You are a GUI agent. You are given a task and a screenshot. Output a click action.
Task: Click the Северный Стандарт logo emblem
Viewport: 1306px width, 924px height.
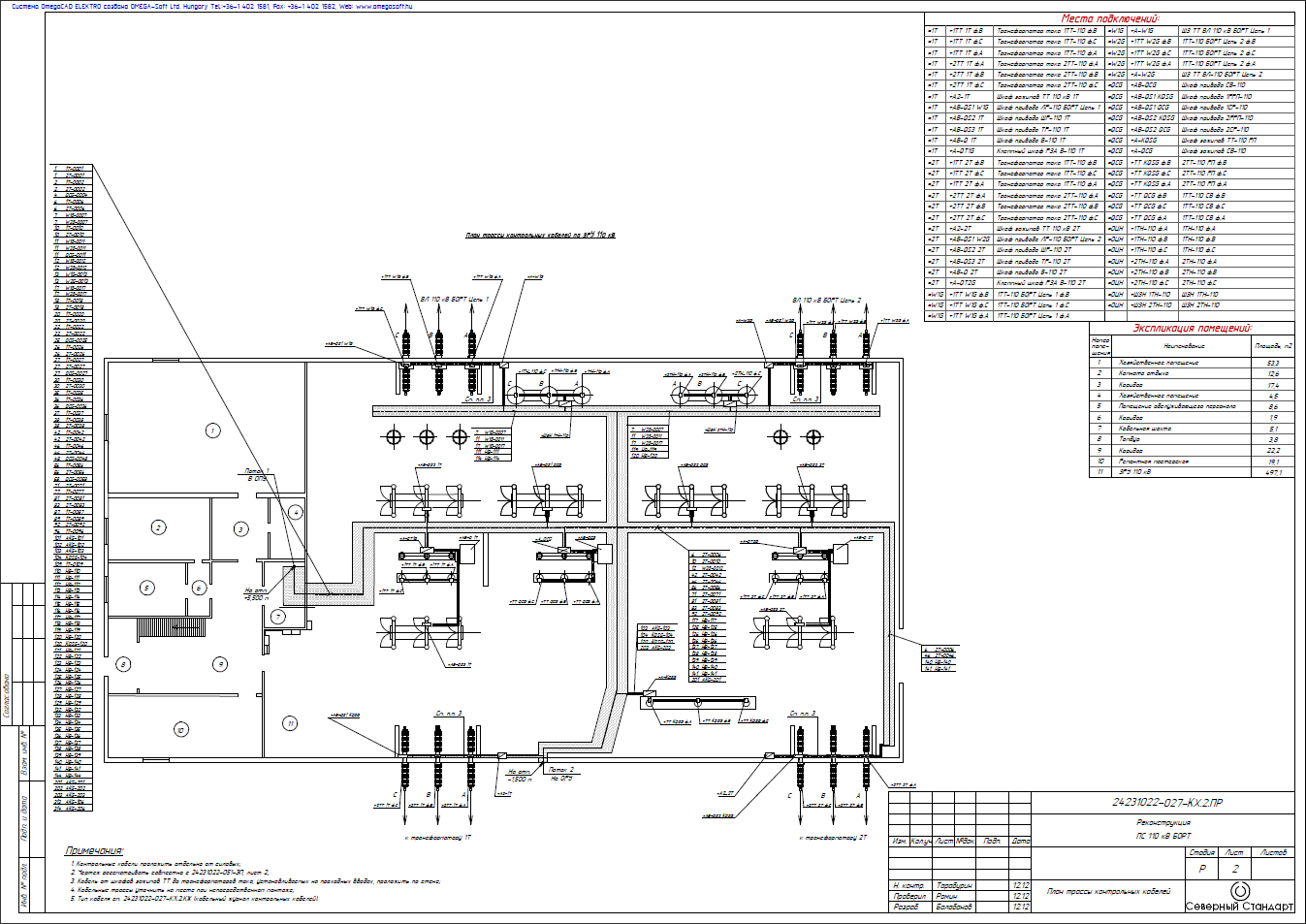pos(1239,890)
